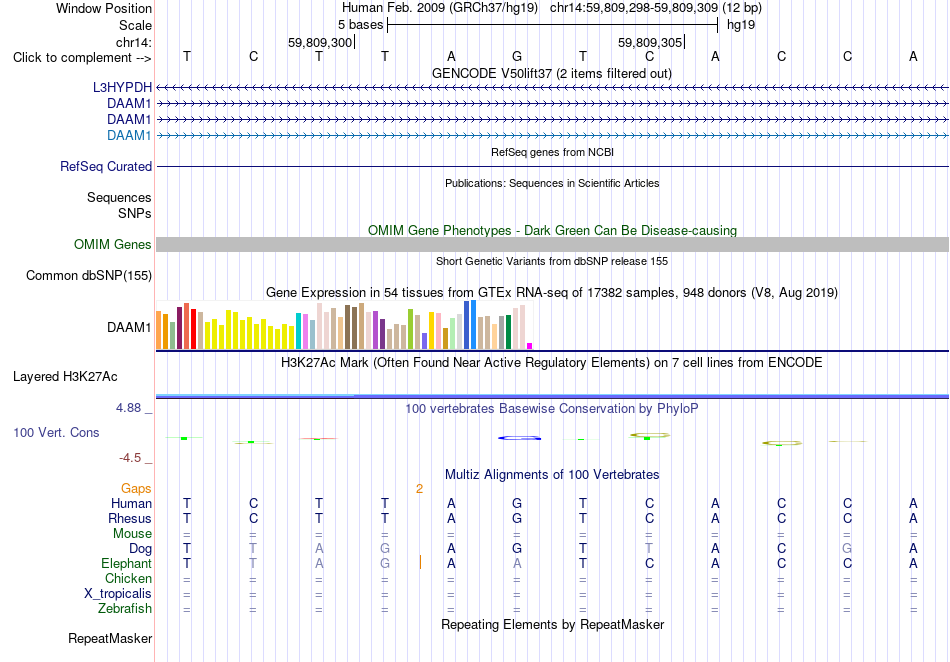Click the DAAM1 label beside the GTEx bars
This screenshot has width=950, height=662.
tap(129, 328)
